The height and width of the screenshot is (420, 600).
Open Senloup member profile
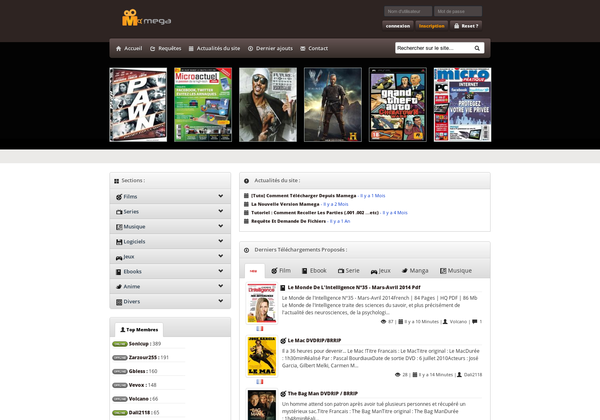(139, 344)
